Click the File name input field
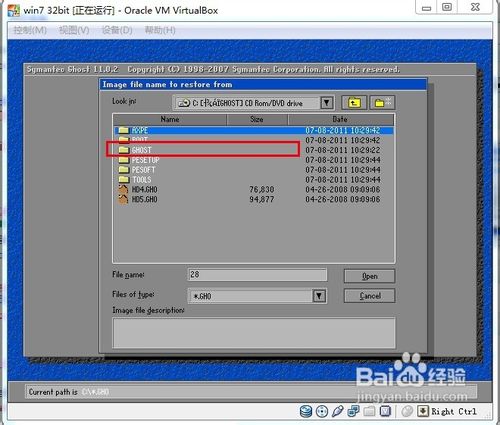500x425 pixels. point(257,275)
